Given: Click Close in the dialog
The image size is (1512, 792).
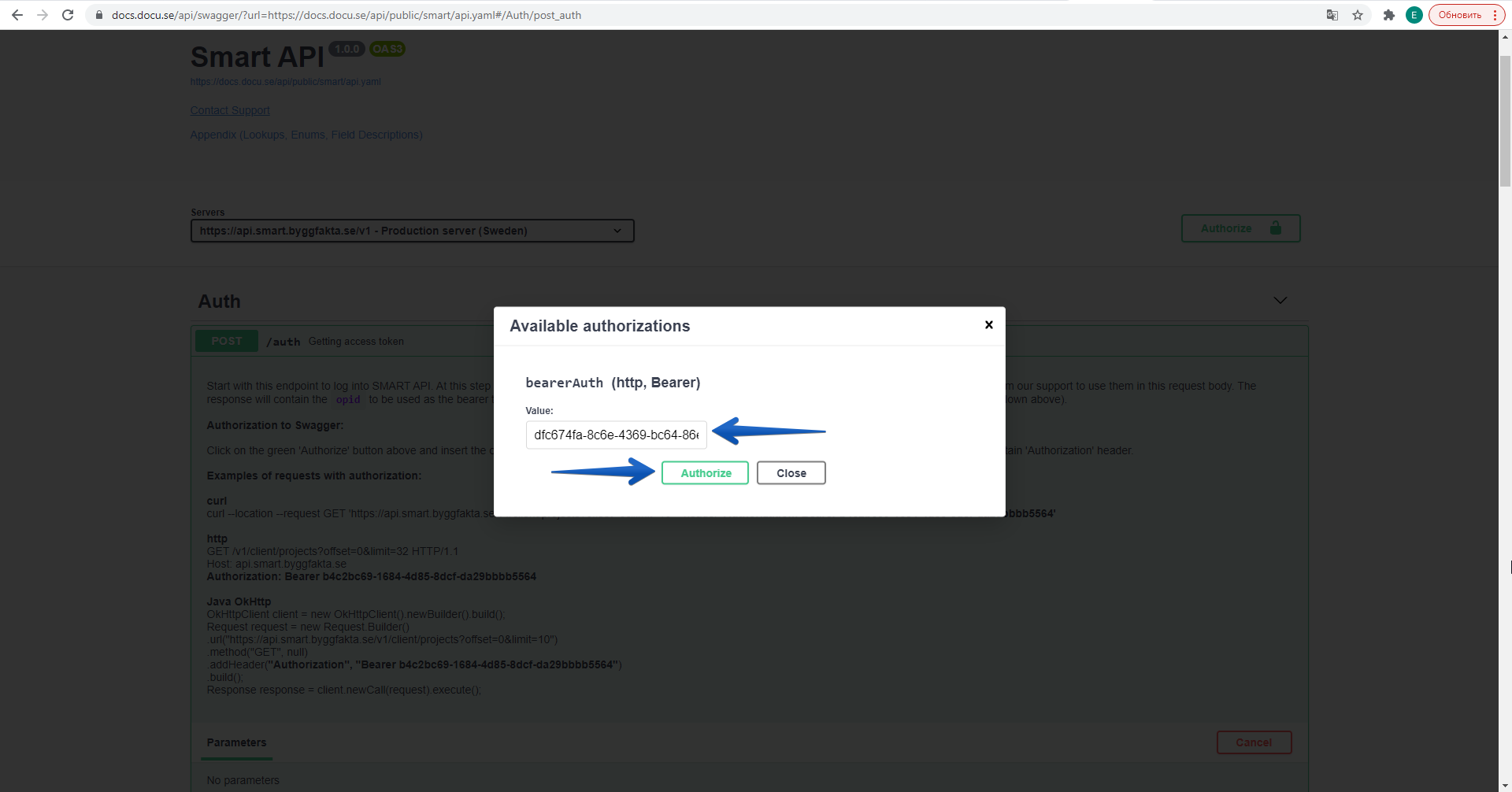Looking at the screenshot, I should point(791,472).
